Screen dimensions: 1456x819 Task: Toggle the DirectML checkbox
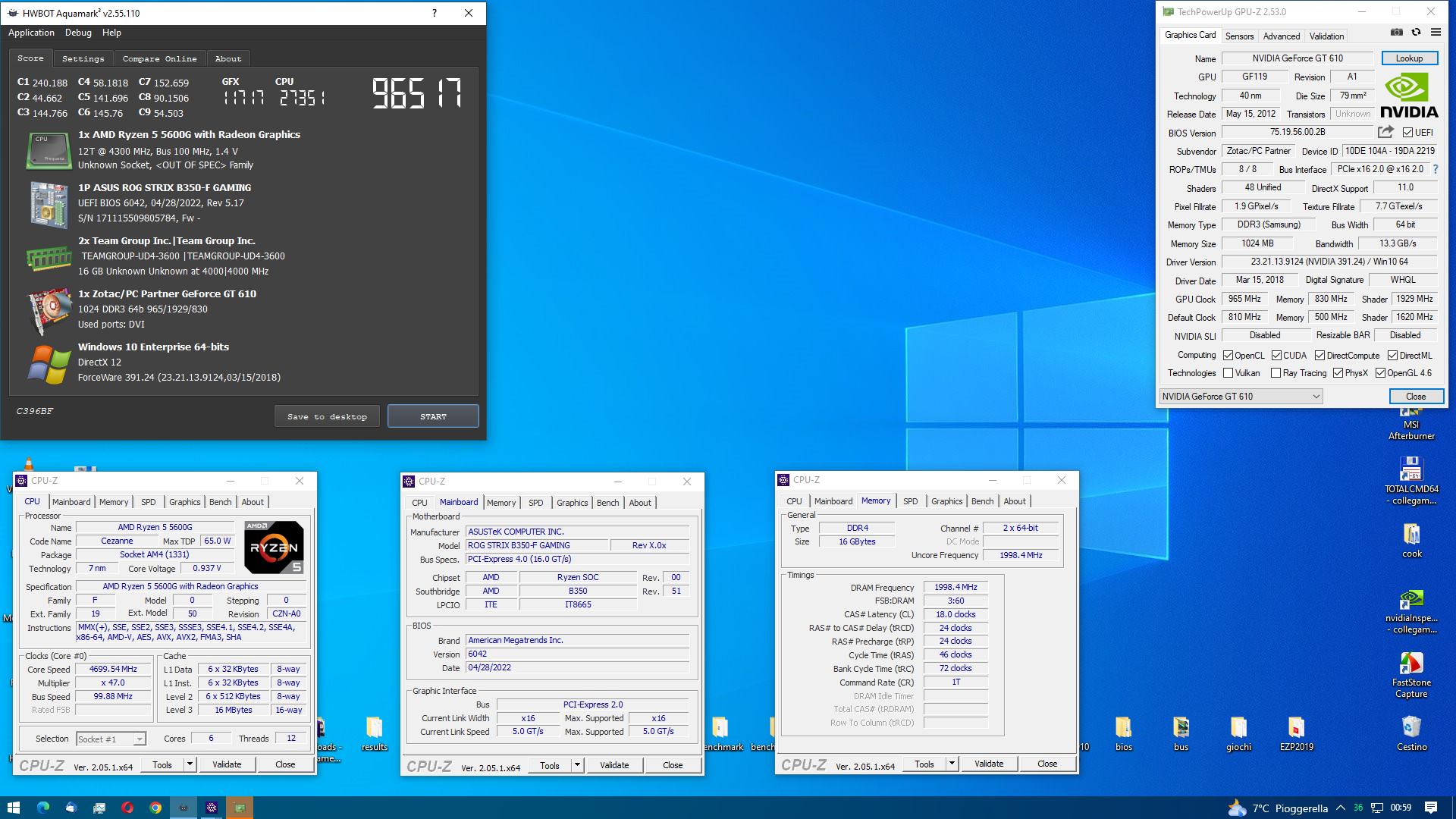pyautogui.click(x=1392, y=355)
